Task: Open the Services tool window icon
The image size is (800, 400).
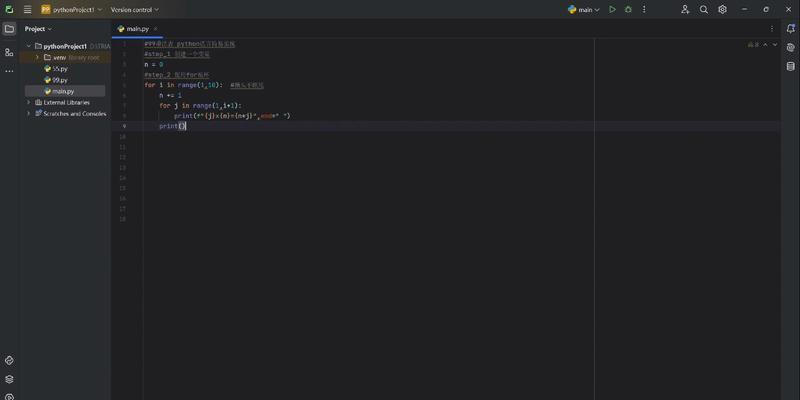Action: (x=9, y=396)
